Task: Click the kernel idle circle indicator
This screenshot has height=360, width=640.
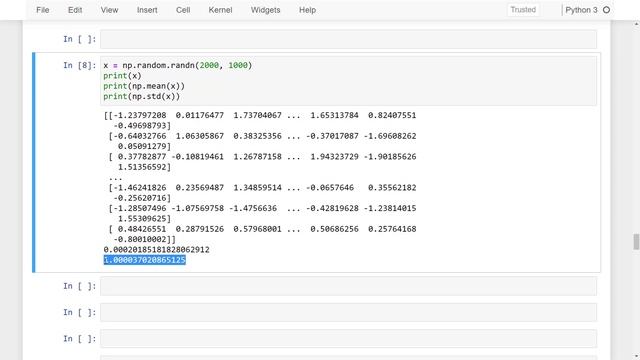Action: click(607, 10)
